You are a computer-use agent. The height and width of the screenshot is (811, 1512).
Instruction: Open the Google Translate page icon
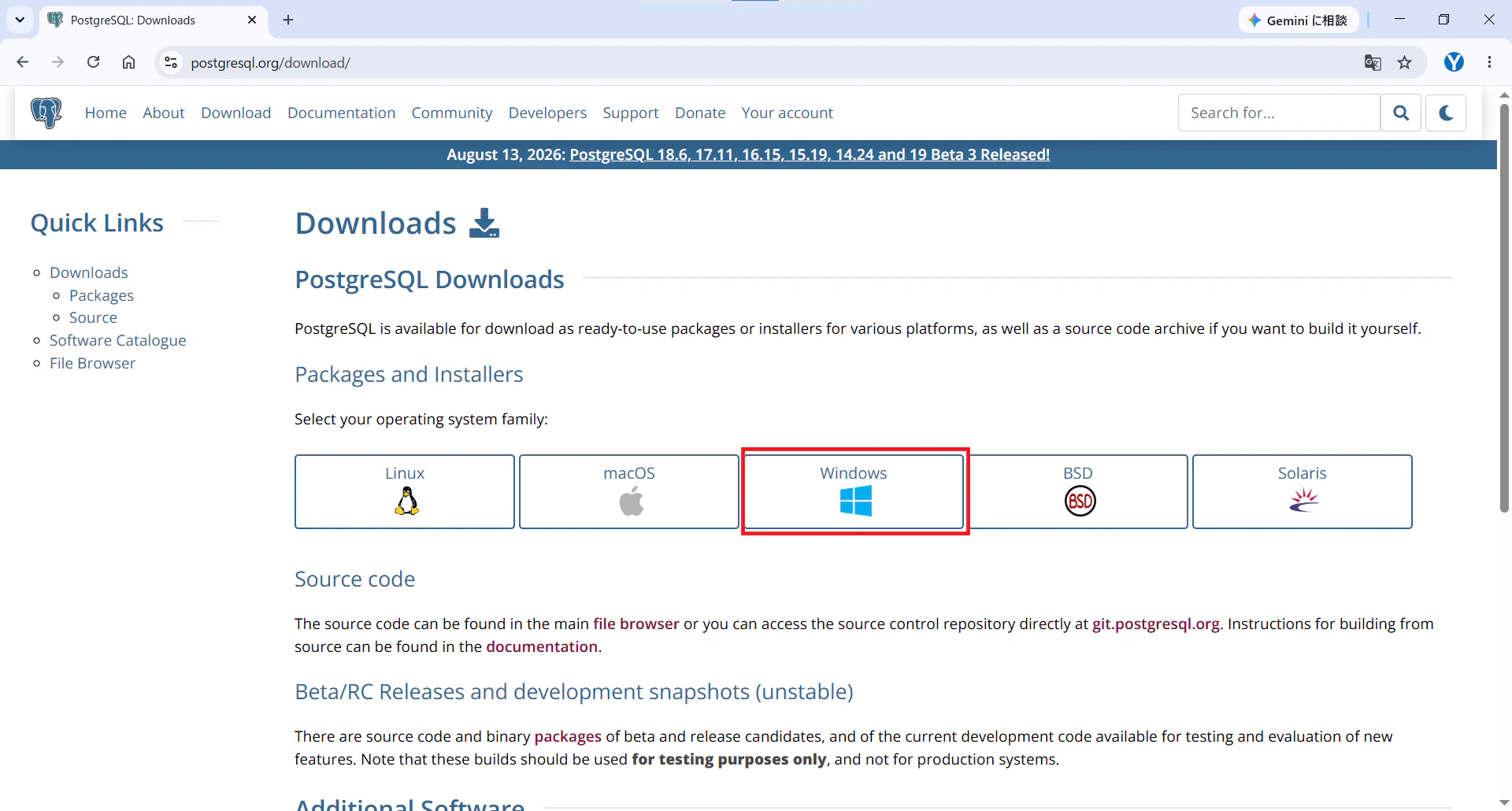[1373, 63]
